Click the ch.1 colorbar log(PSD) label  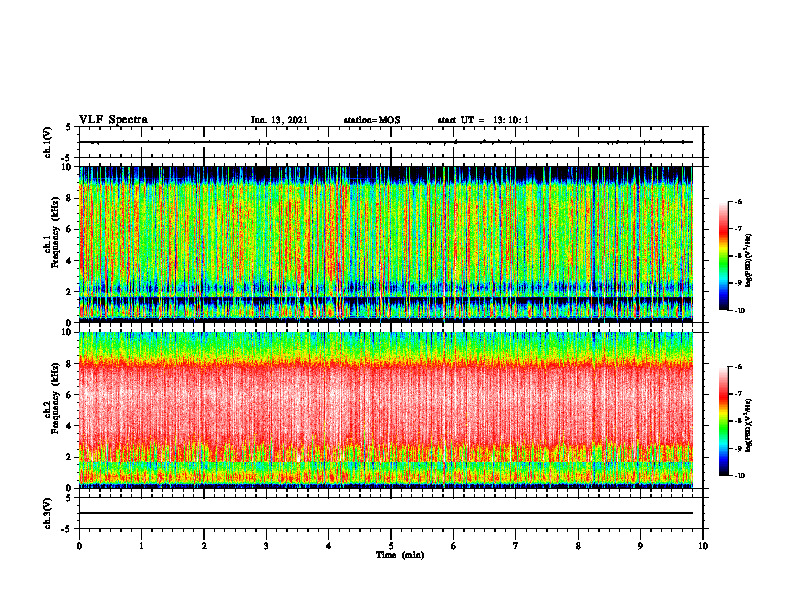tap(749, 261)
